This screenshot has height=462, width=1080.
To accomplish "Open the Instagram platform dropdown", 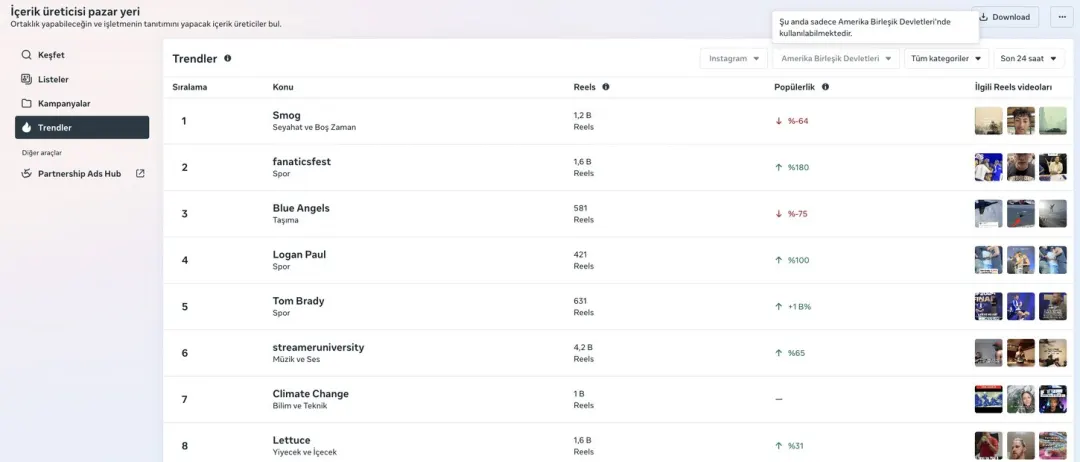I will pos(734,59).
